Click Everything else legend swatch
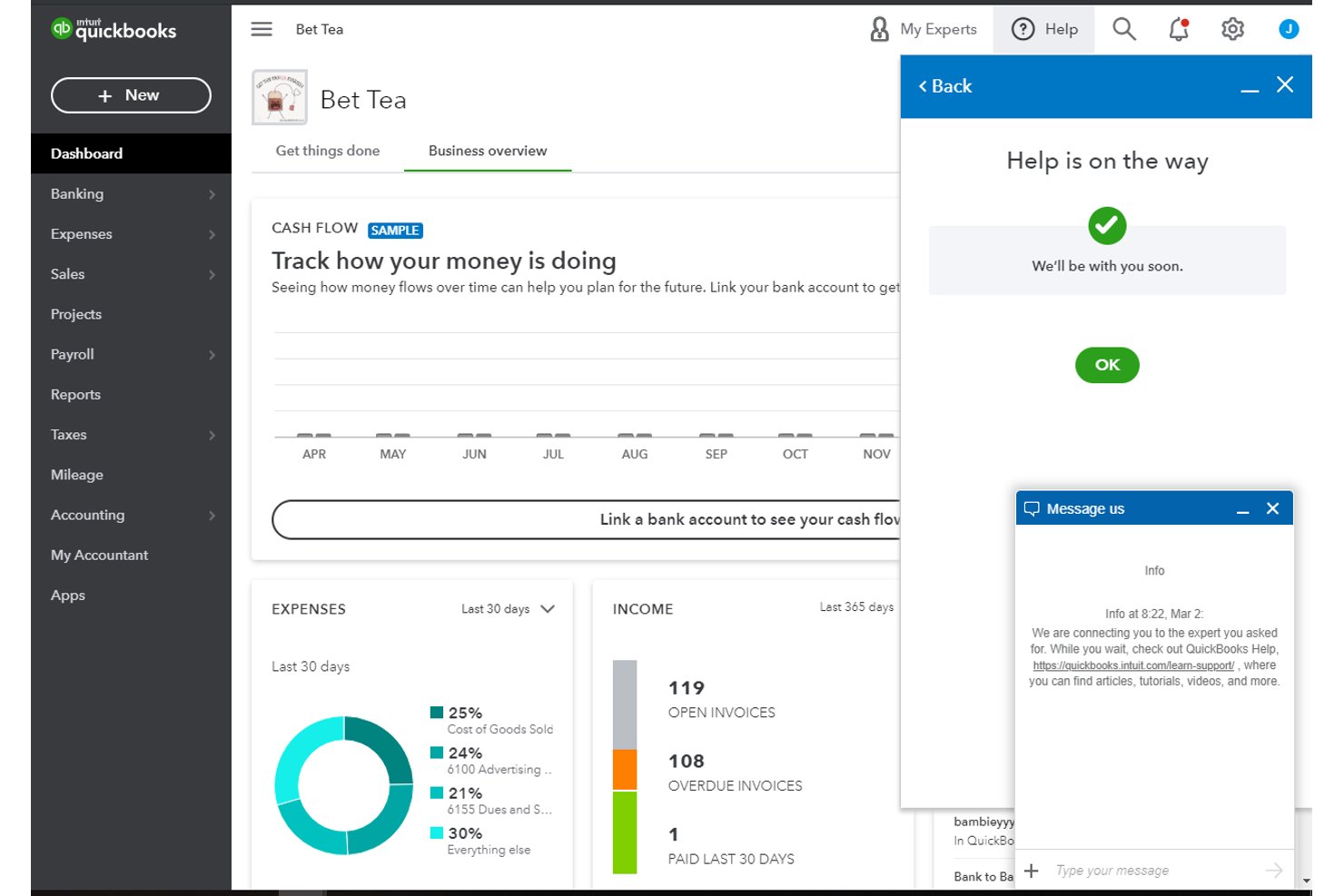The height and width of the screenshot is (896, 1344). [437, 832]
